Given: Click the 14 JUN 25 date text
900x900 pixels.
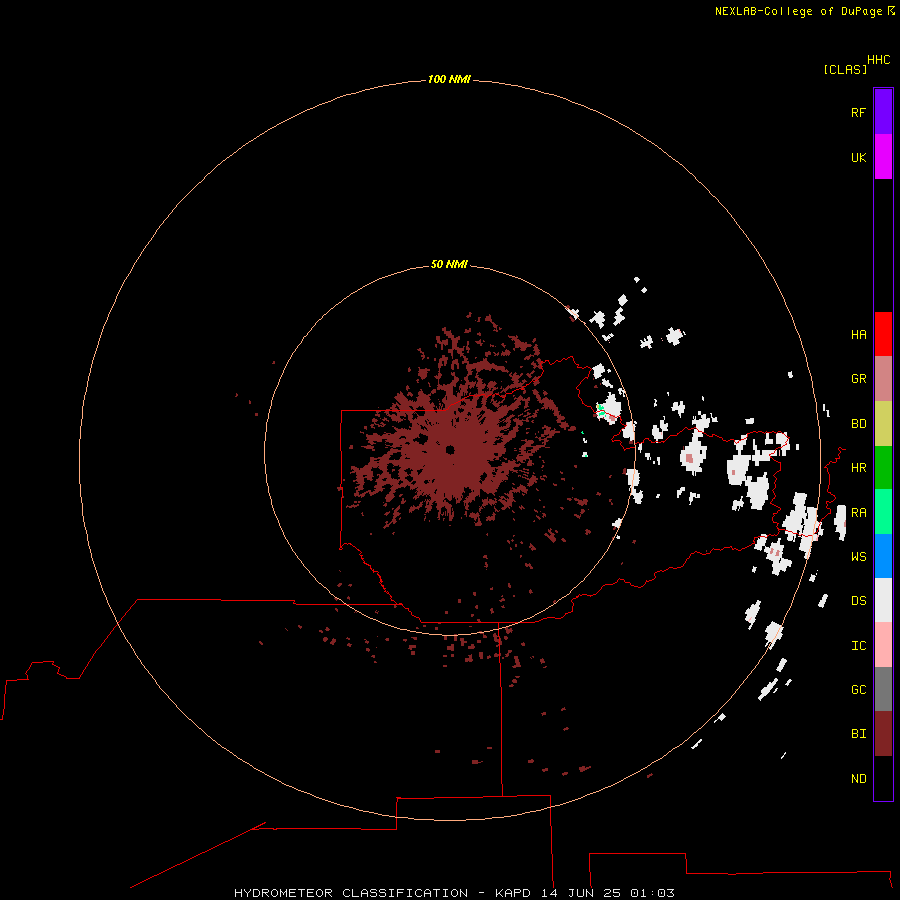Looking at the screenshot, I should pyautogui.click(x=581, y=893).
